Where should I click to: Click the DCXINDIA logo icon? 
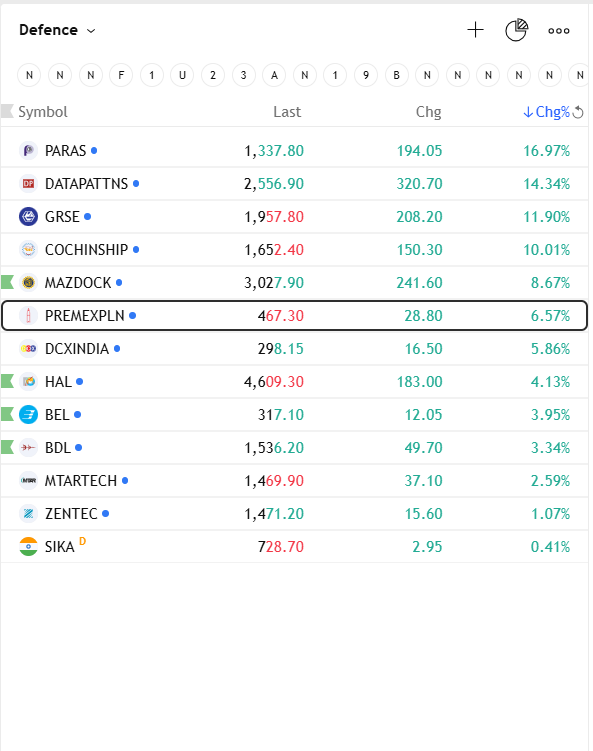[28, 349]
